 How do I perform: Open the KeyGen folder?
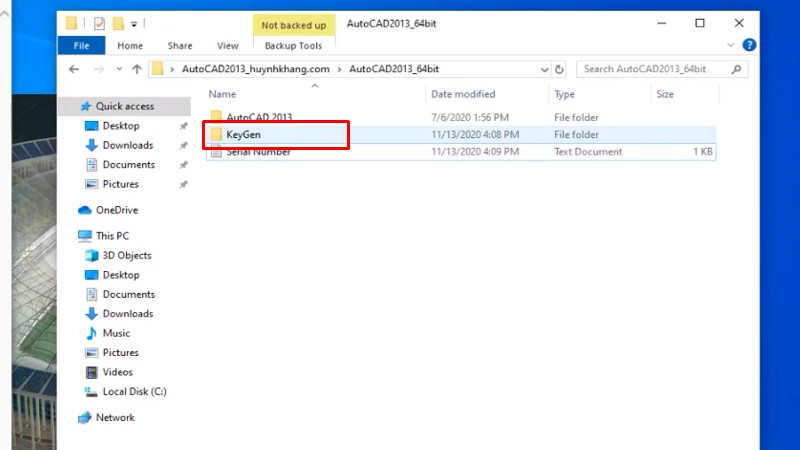pos(243,134)
